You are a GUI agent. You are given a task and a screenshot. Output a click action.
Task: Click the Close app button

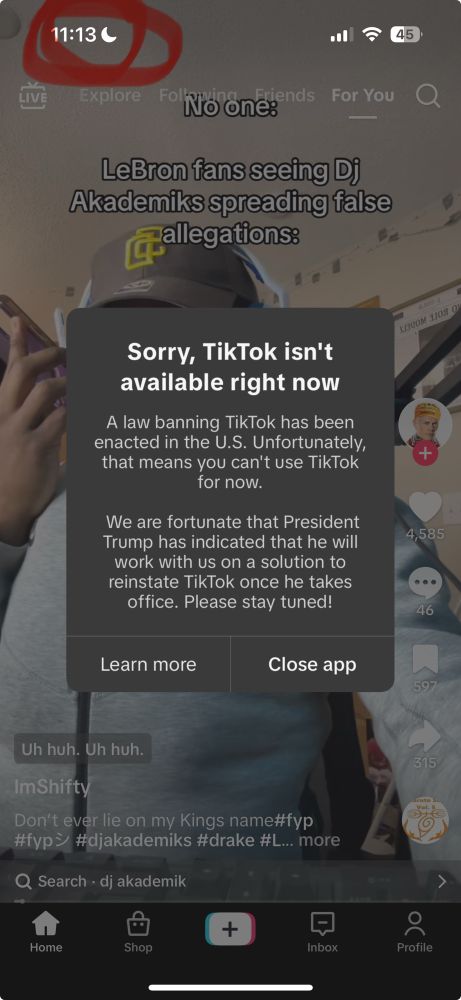pos(312,664)
